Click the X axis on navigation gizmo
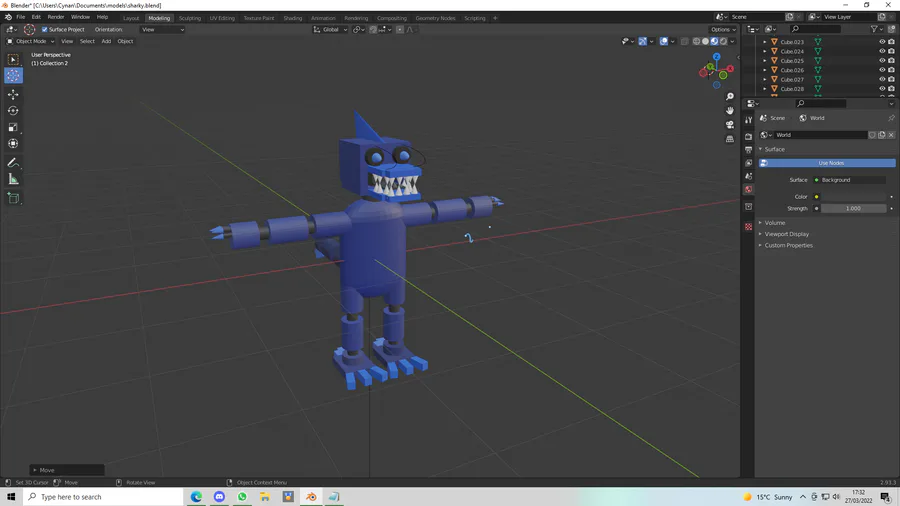The width and height of the screenshot is (900, 506). 730,69
